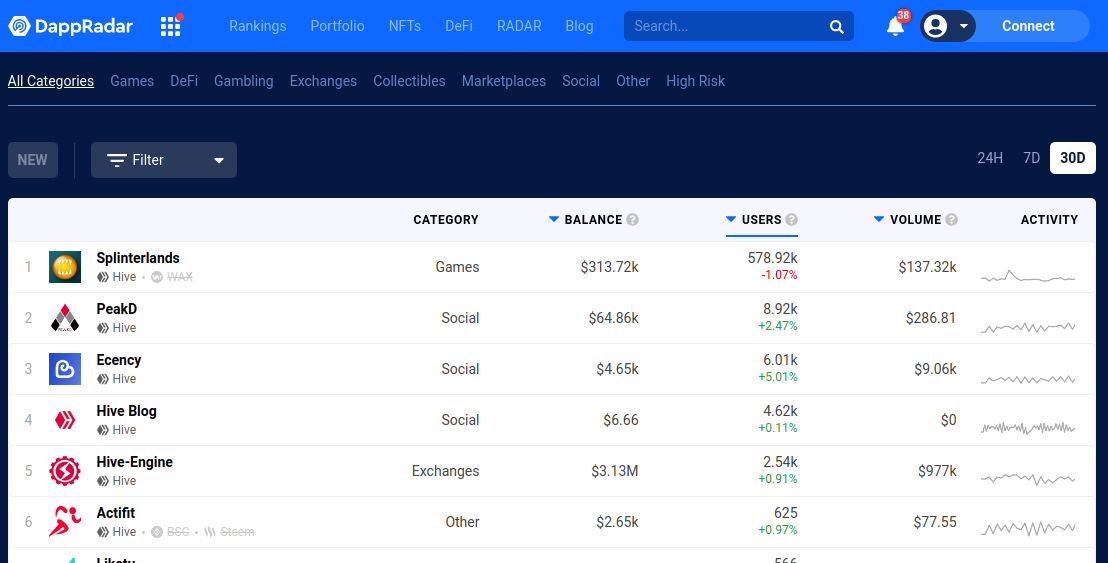
Task: Open the Hive Blog dapp link
Action: coord(126,410)
